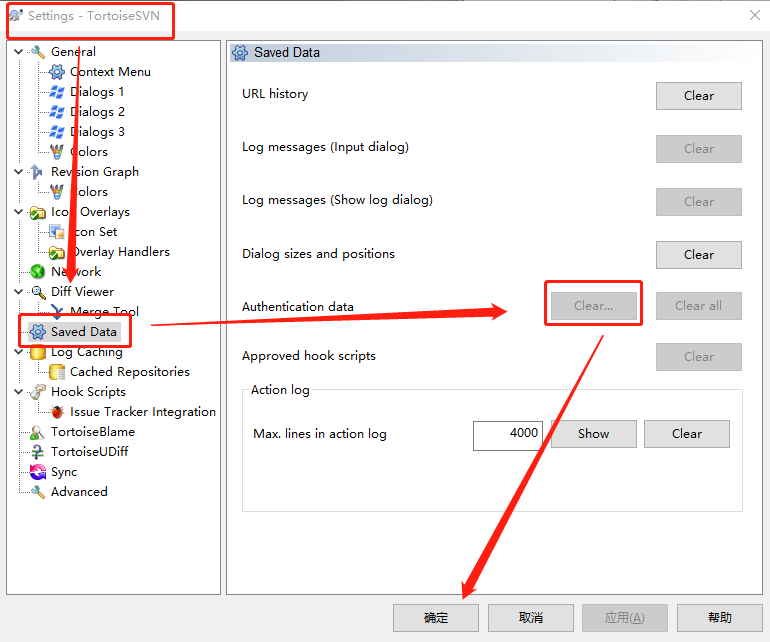Screen dimensions: 770x642
Task: Click the Saved Data header gear icon
Action: (240, 53)
